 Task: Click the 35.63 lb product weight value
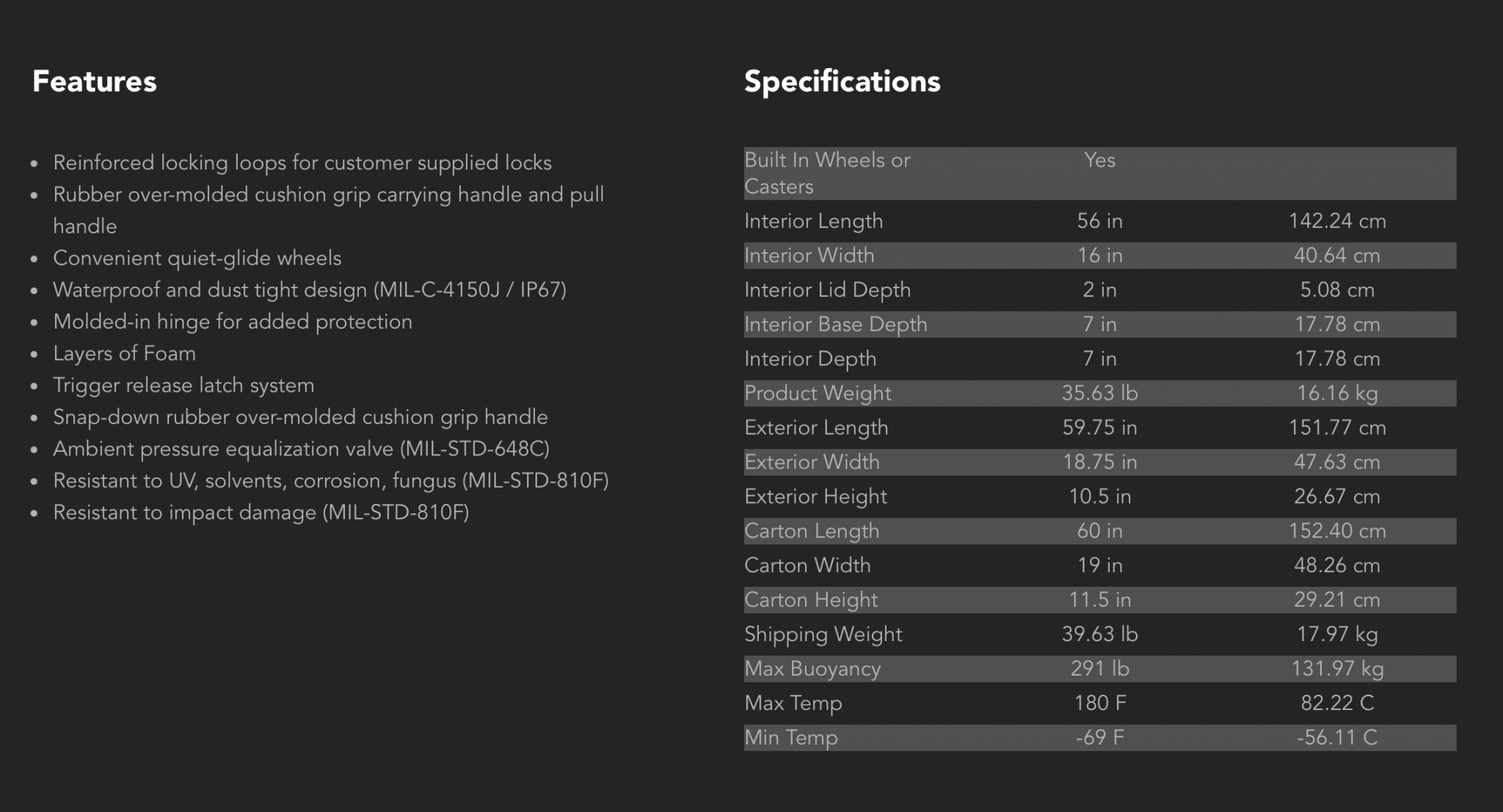[x=1099, y=393]
